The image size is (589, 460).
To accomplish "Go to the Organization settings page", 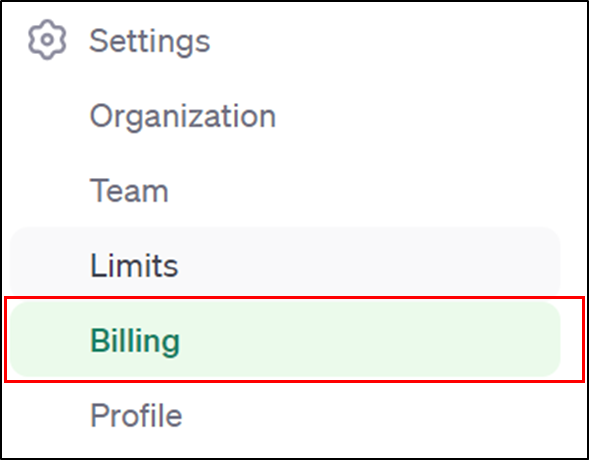I will (183, 116).
